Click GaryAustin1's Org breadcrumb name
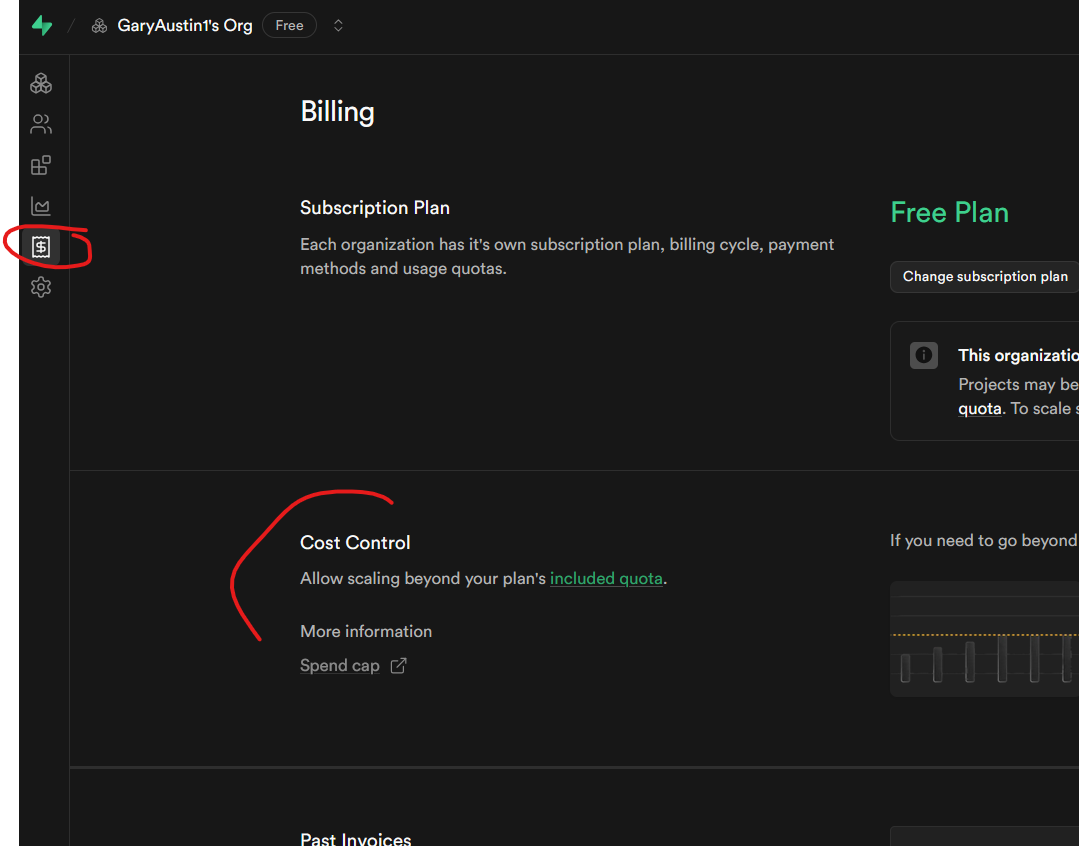 (185, 26)
